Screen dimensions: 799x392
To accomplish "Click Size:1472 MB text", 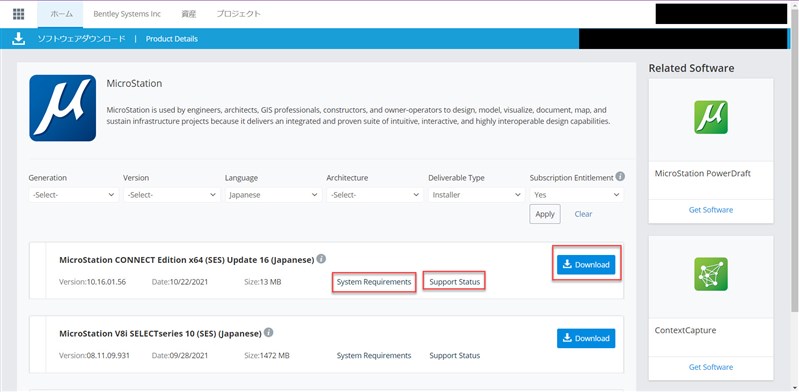I will (x=267, y=355).
